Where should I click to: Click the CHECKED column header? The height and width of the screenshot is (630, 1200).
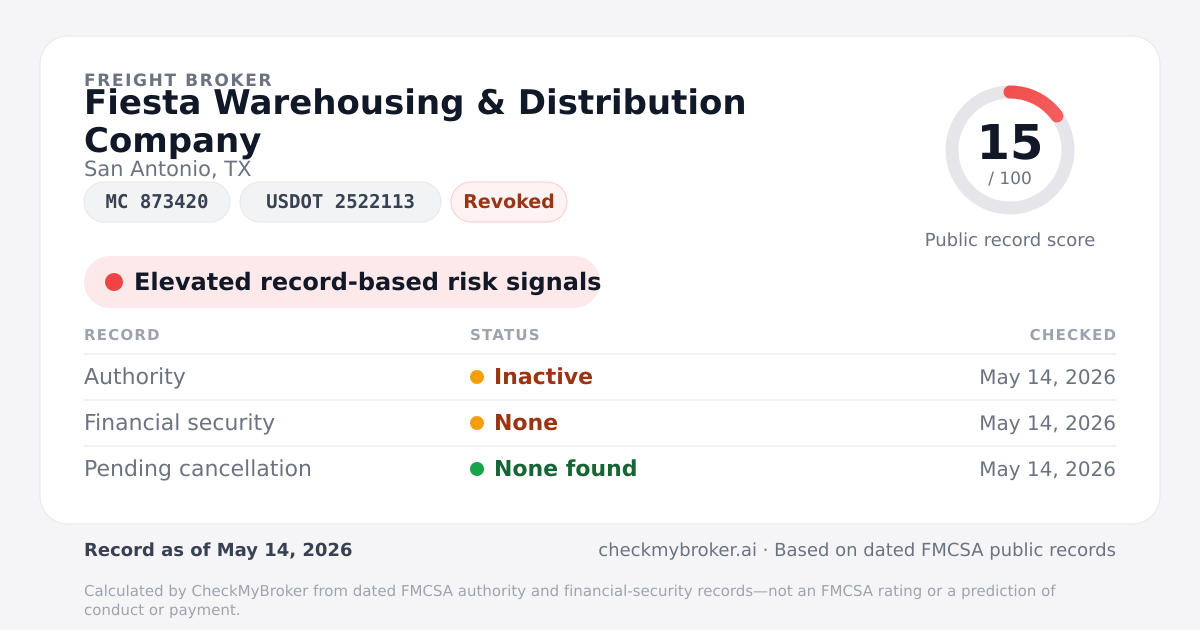coord(1073,335)
